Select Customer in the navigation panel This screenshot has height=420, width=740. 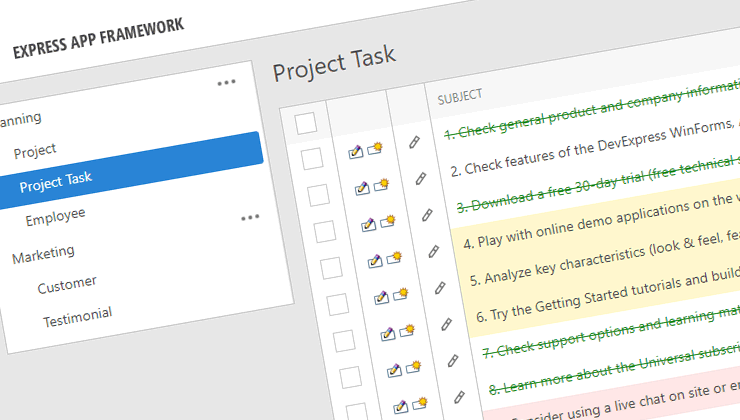pyautogui.click(x=67, y=285)
